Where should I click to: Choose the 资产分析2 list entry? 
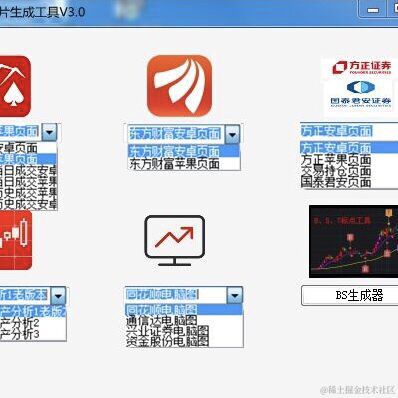[33, 323]
